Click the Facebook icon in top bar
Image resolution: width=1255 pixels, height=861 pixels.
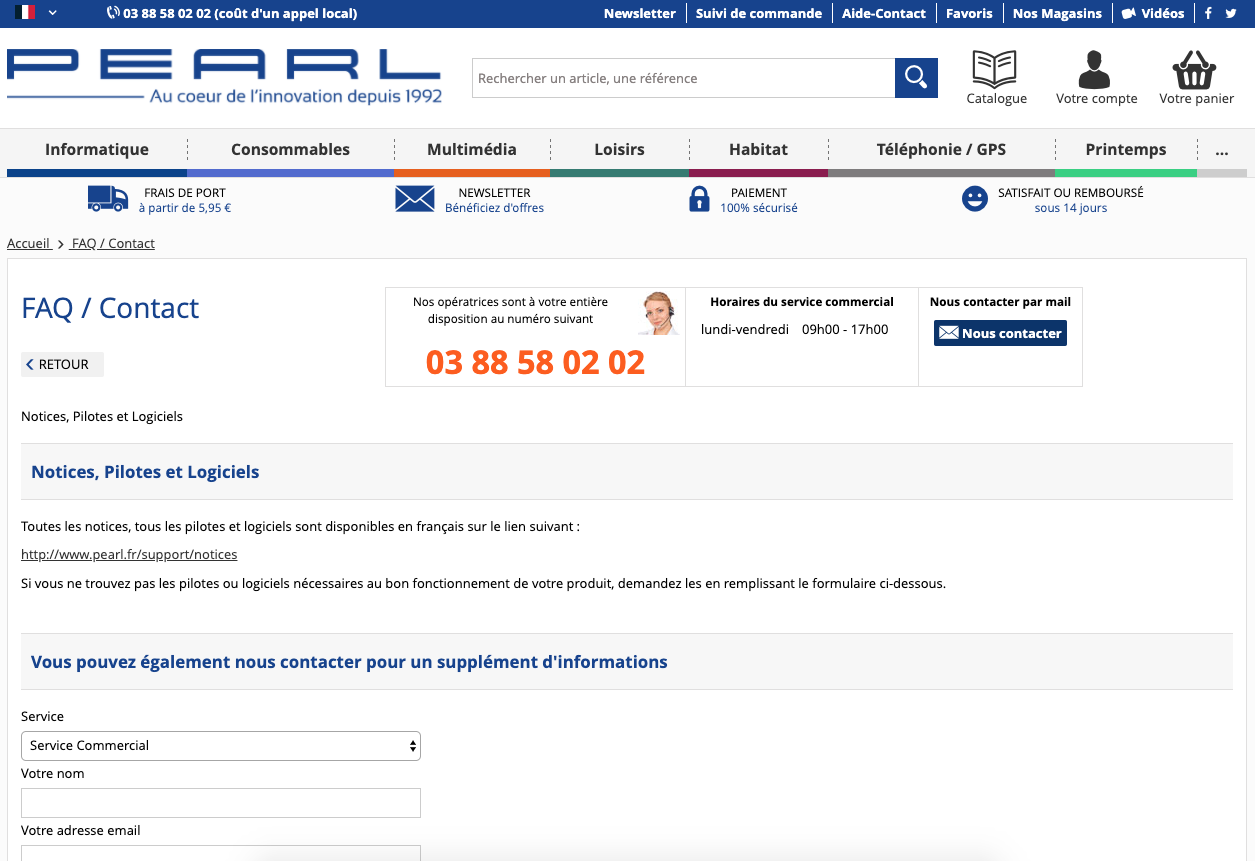click(1207, 13)
